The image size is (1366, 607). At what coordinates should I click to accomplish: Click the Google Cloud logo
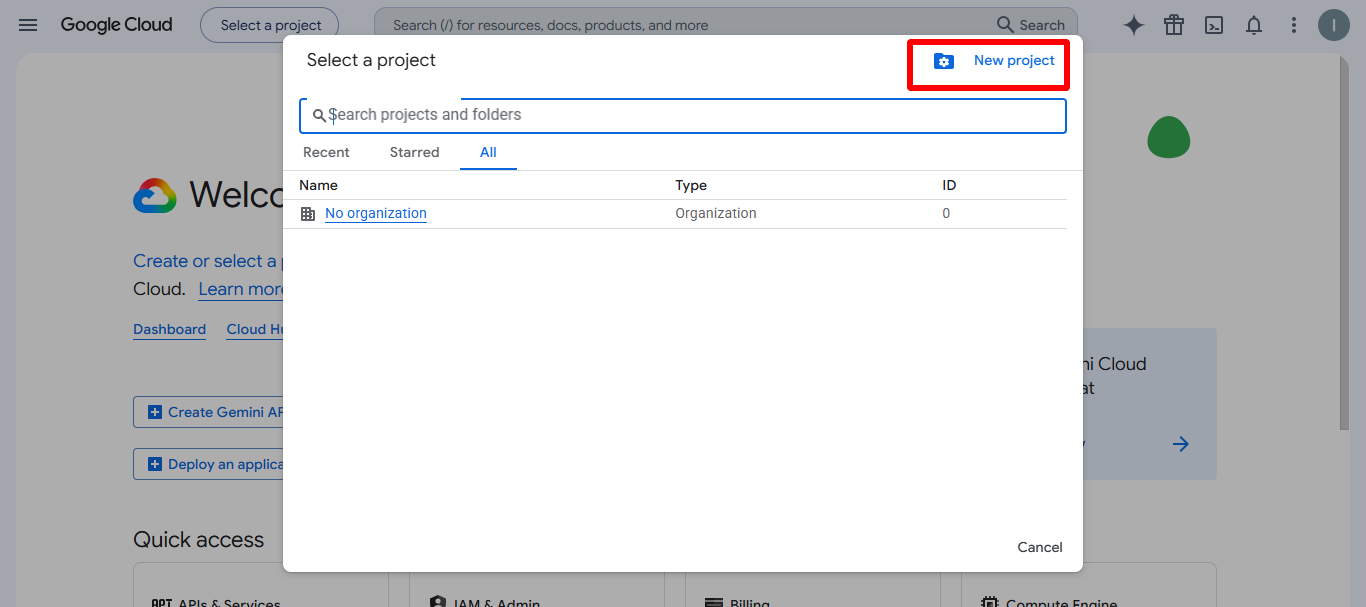(116, 25)
